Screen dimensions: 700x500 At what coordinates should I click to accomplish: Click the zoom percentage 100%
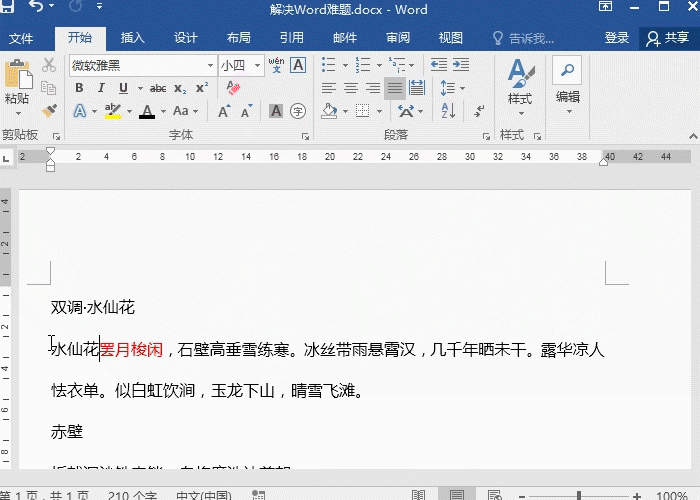(x=672, y=496)
